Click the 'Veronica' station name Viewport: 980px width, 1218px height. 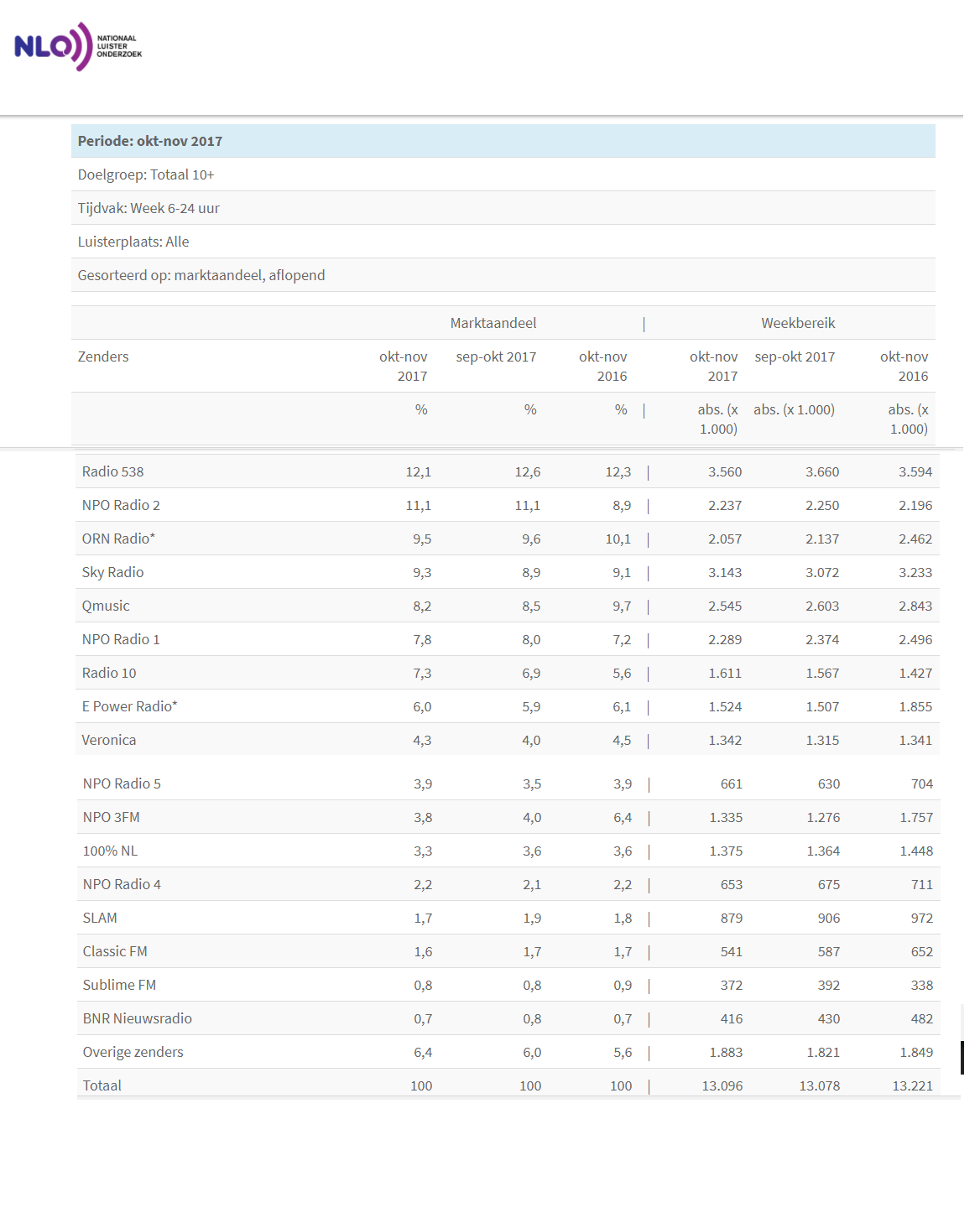tap(109, 740)
